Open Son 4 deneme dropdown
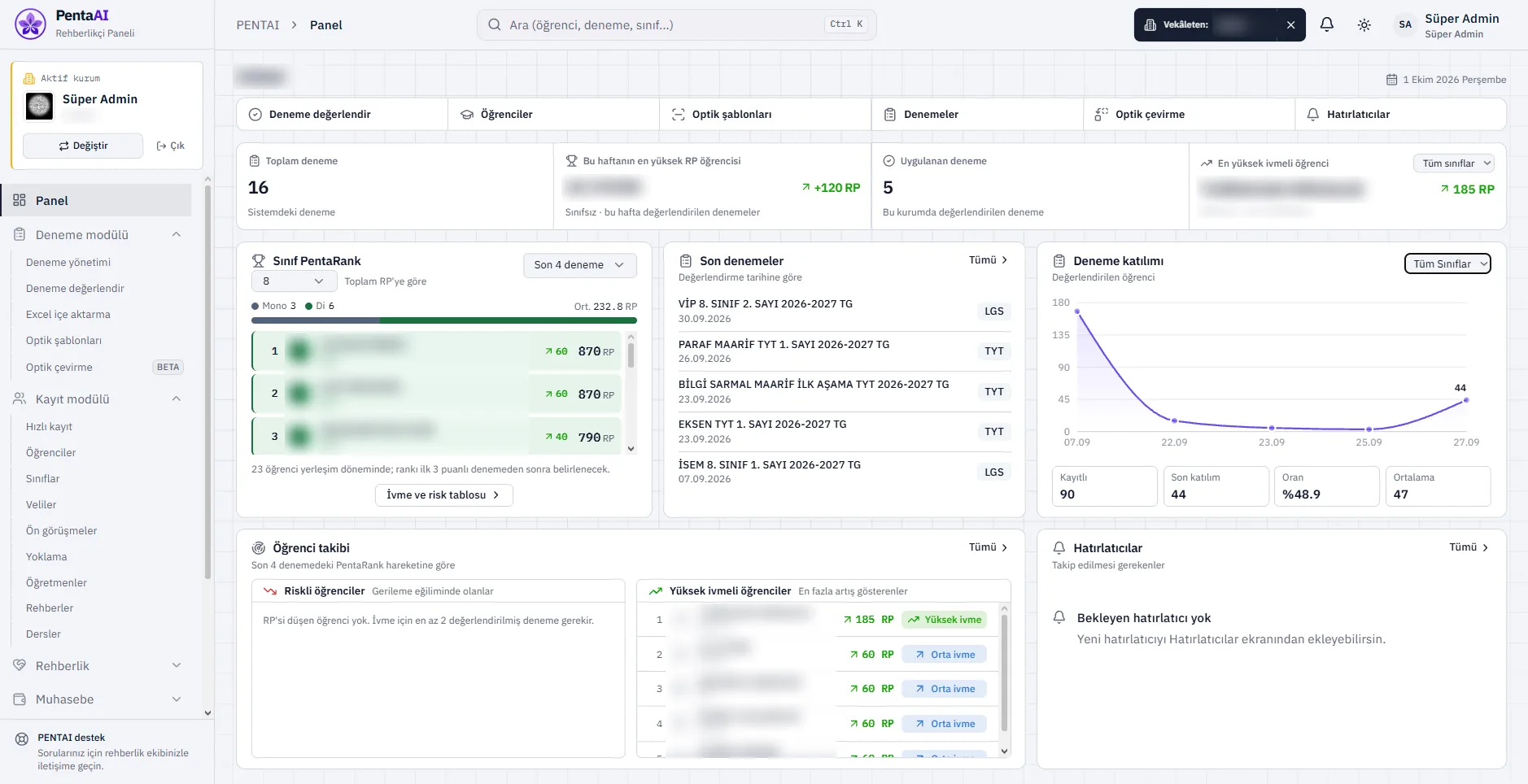Viewport: 1528px width, 784px height. click(x=579, y=265)
